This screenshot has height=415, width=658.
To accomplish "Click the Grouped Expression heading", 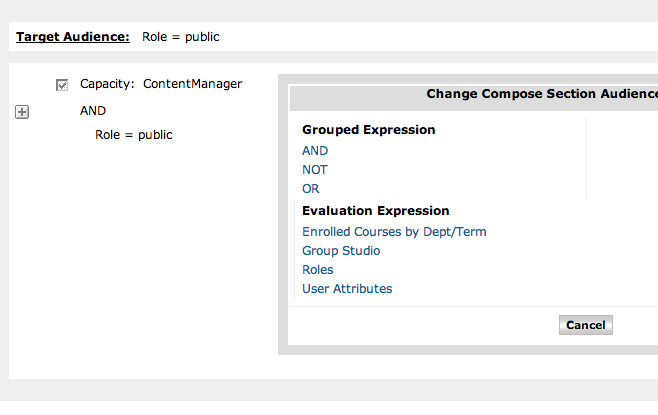I will coord(369,130).
